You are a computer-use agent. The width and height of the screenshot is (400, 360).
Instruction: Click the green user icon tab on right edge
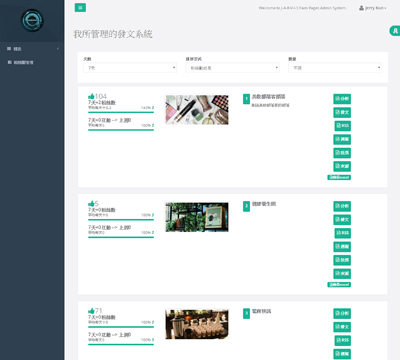tap(395, 31)
